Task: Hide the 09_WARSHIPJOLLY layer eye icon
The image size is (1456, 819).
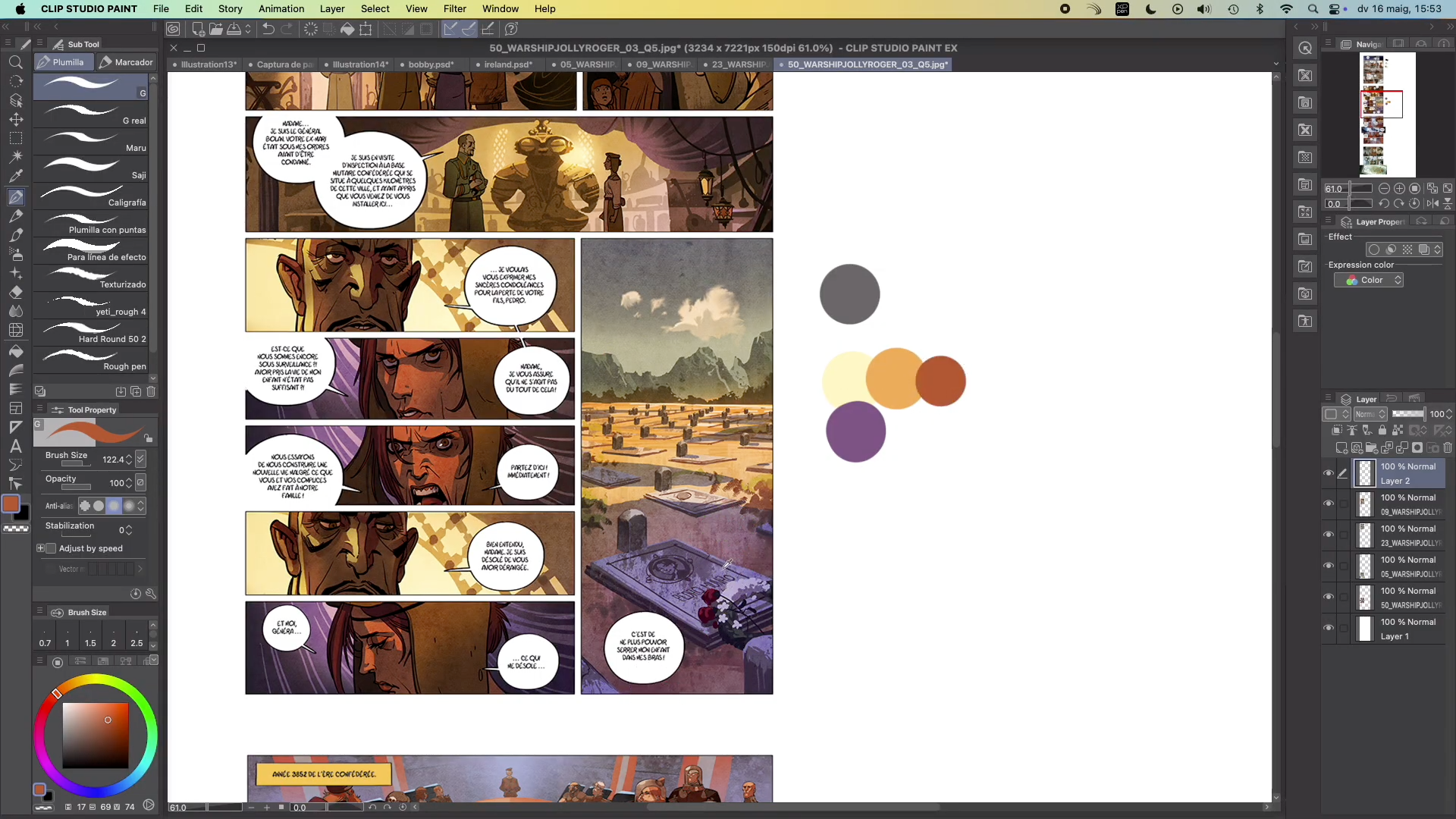Action: point(1329,504)
